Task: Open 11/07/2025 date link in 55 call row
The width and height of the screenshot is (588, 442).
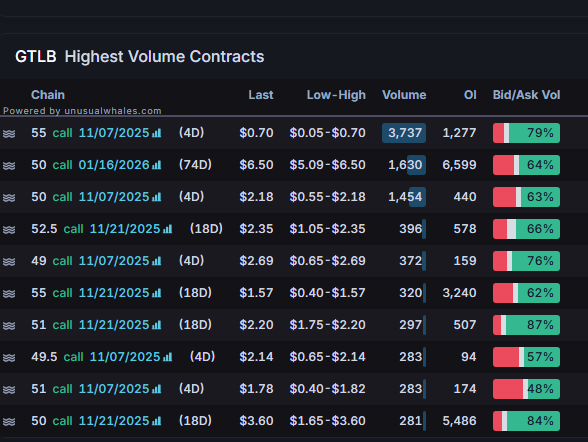Action: [114, 133]
